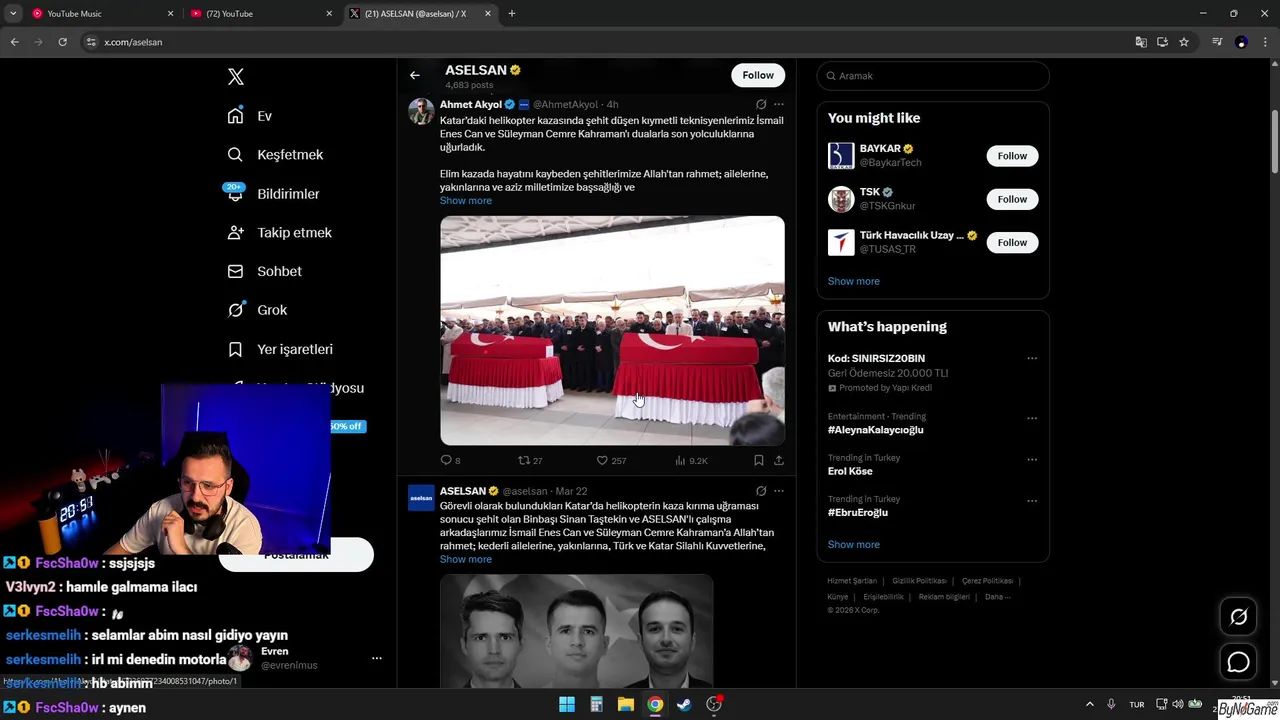This screenshot has width=1280, height=720.
Task: Click the X logo in sidebar
Action: (x=236, y=77)
